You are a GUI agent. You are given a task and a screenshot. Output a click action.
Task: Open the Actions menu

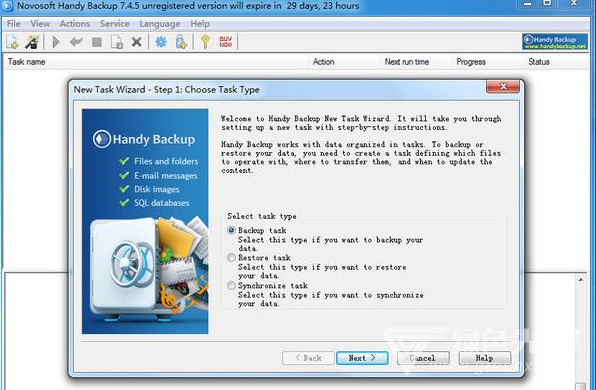[x=74, y=24]
